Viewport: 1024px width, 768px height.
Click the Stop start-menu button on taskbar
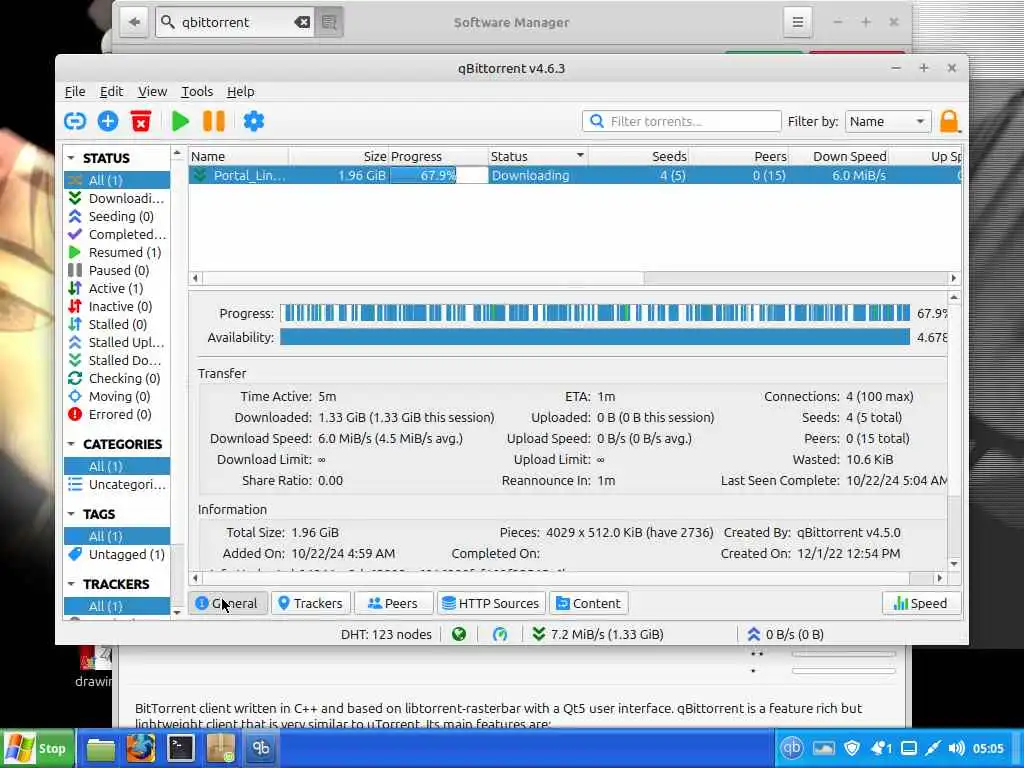click(38, 748)
